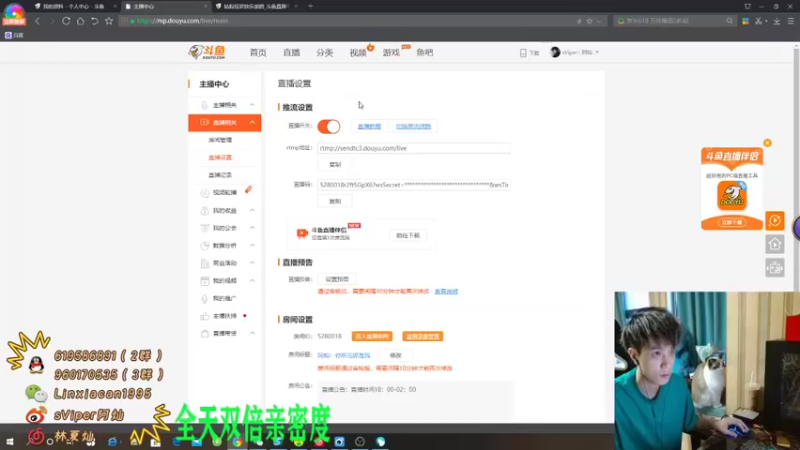
Task: Click copy button under rtmp address
Action: [335, 165]
